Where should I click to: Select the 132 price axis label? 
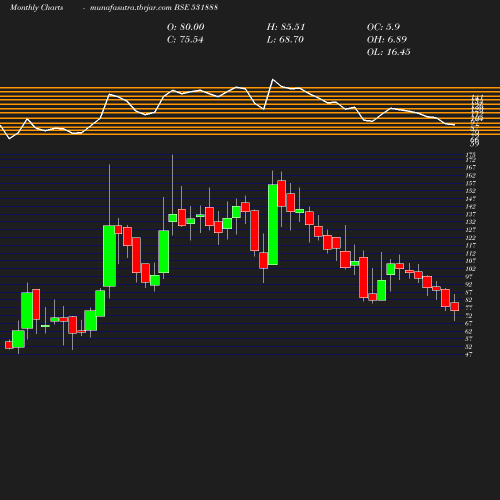click(470, 222)
